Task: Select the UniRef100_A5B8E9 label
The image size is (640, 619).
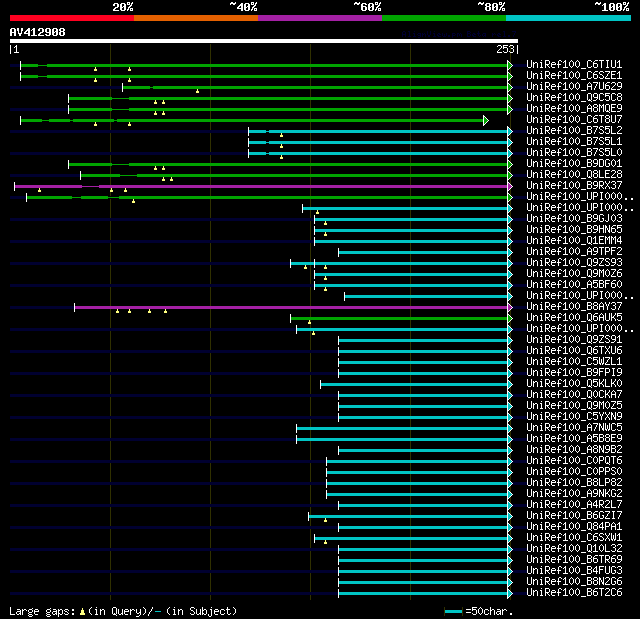Action: point(574,439)
